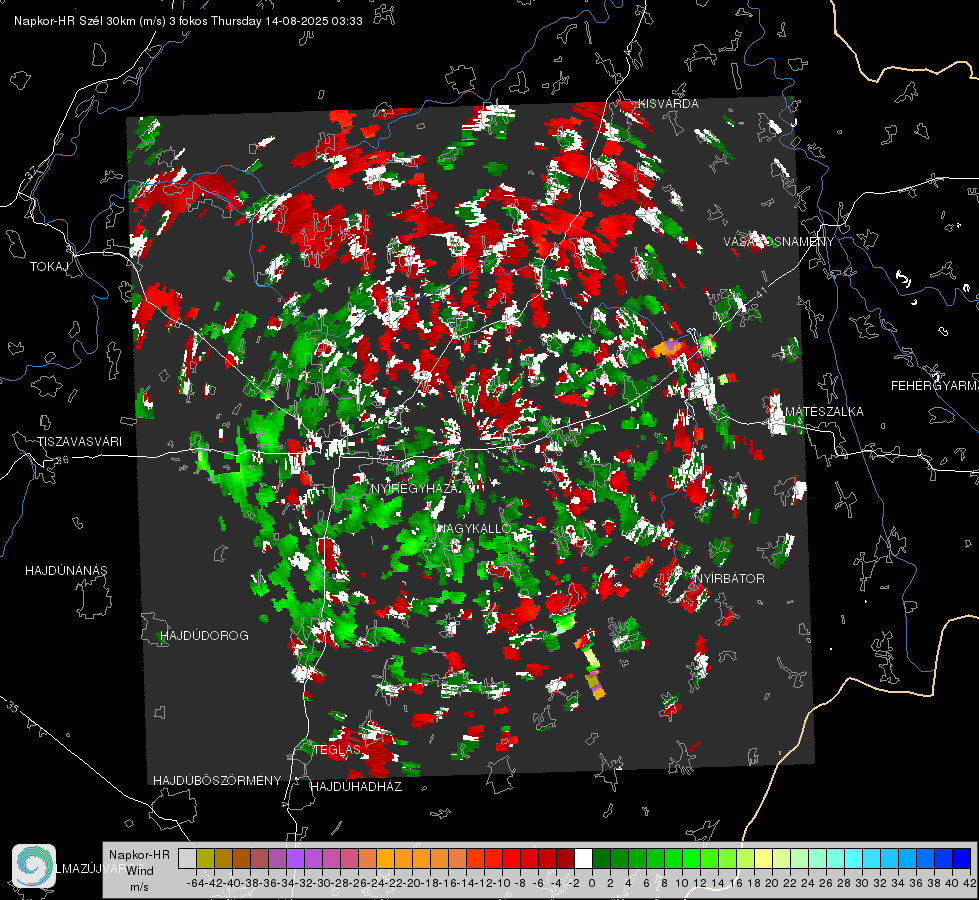
Task: Select the VÁSÁROSNAMÉNY city label
Action: (x=779, y=242)
